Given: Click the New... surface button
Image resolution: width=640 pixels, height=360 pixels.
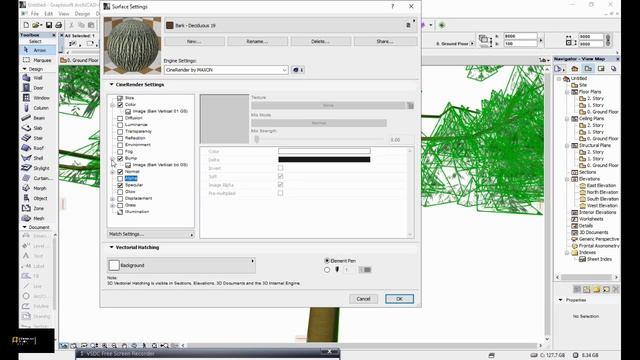Looking at the screenshot, I should pos(194,41).
